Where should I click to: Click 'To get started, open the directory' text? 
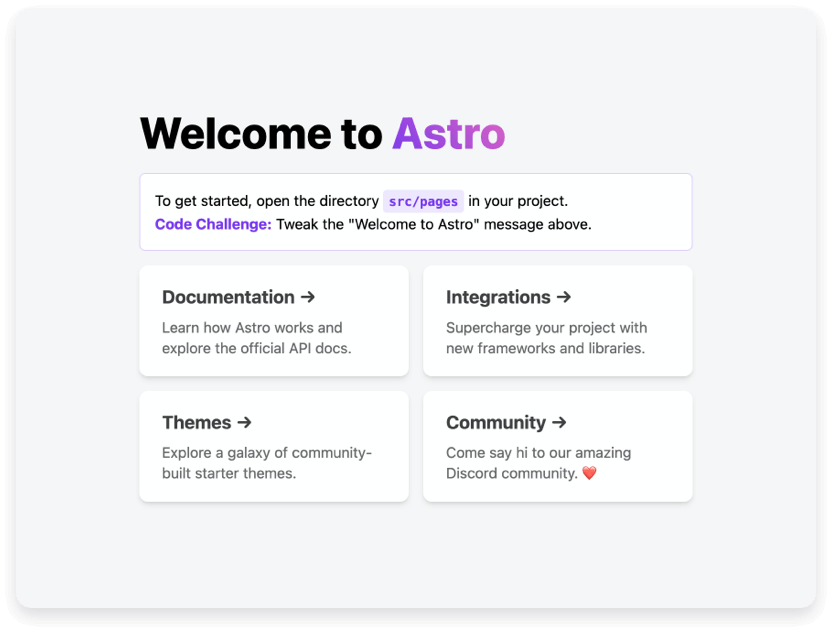point(267,201)
